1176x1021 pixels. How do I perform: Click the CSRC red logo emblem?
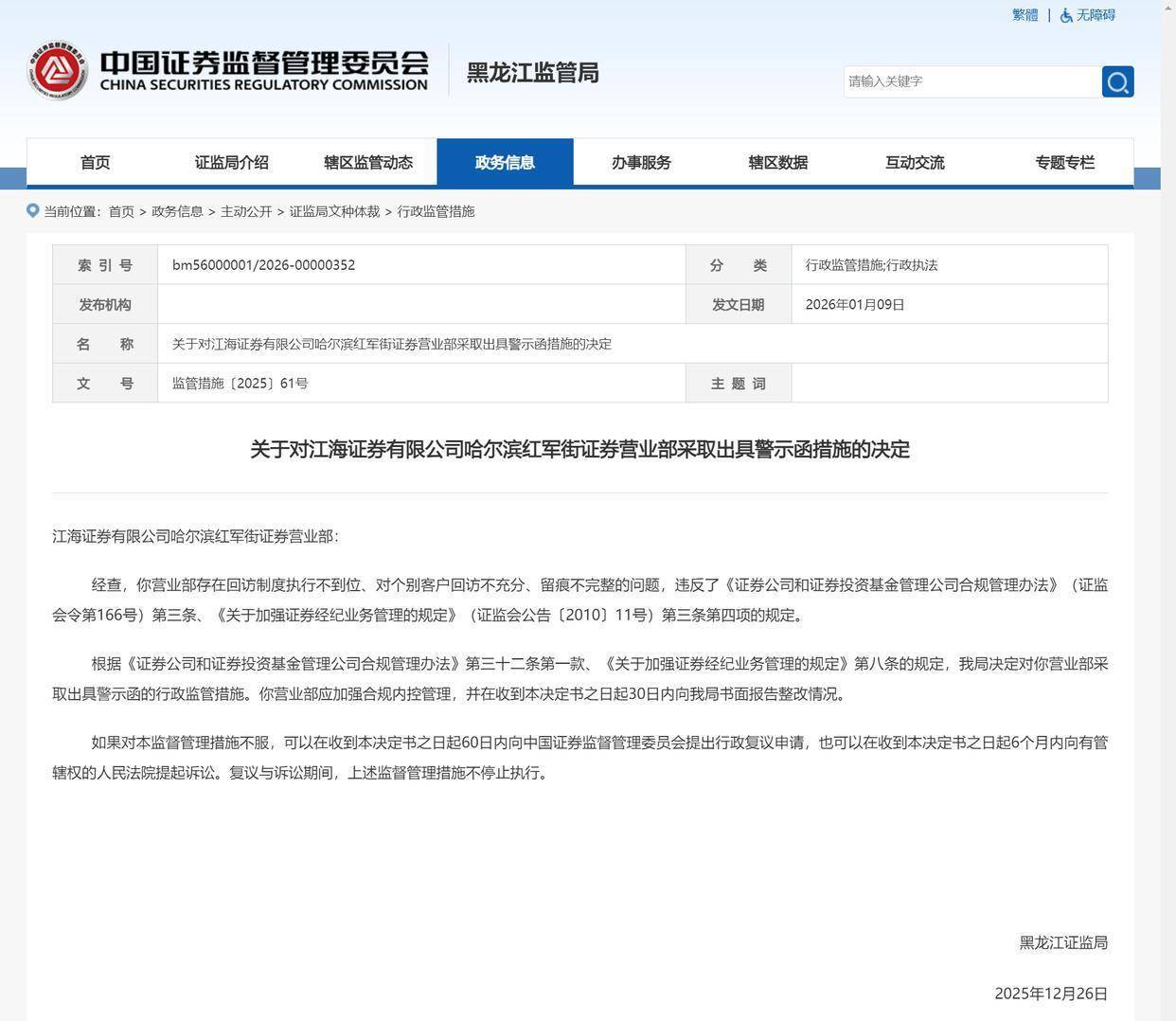[58, 71]
